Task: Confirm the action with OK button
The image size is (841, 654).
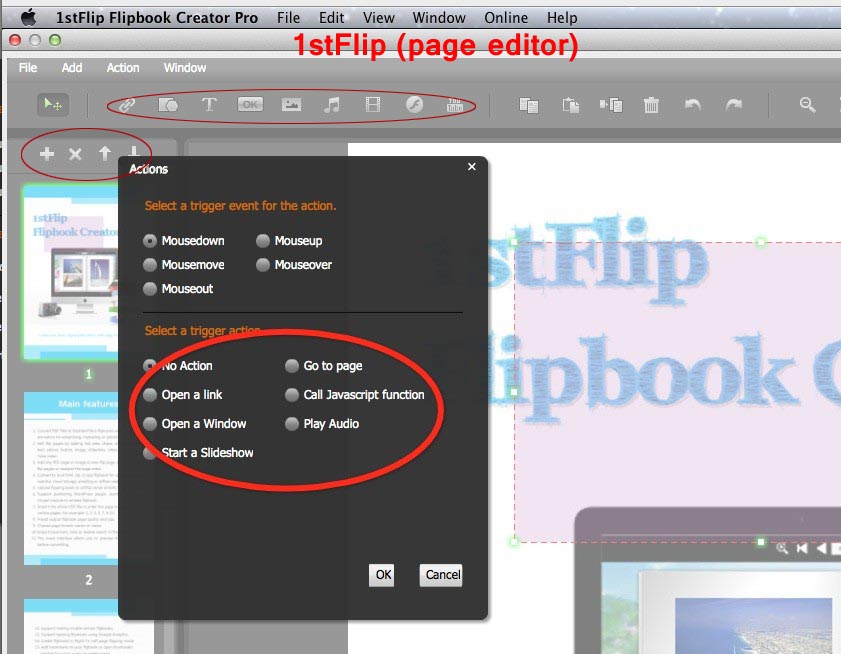Action: point(382,575)
